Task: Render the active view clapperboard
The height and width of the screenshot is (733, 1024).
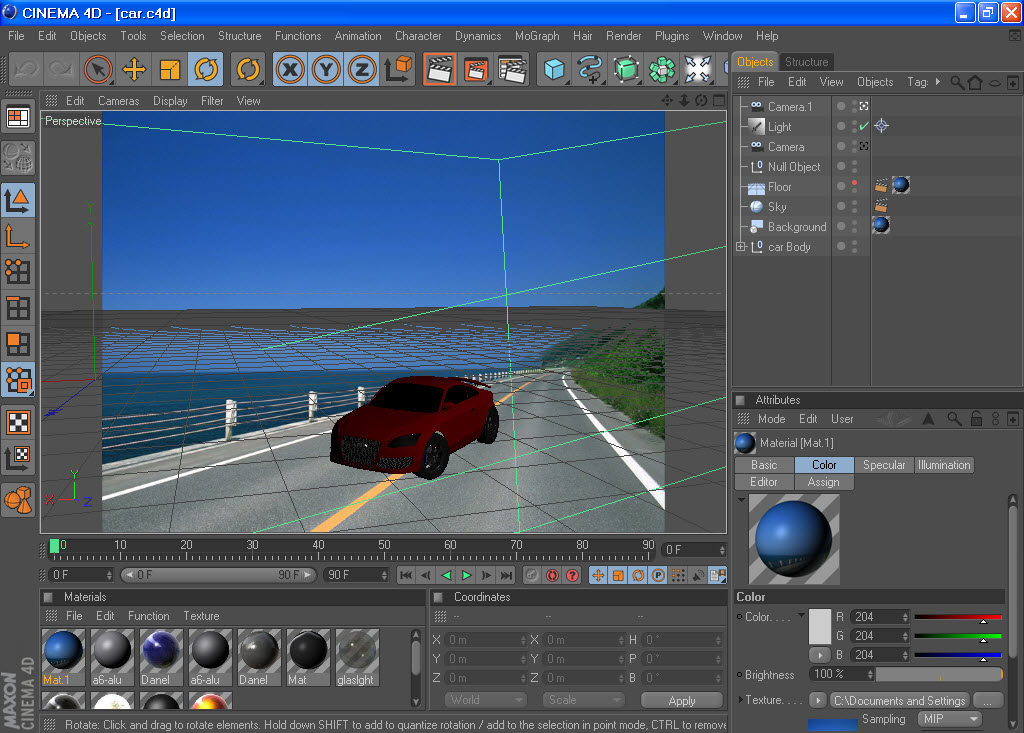Action: coord(440,69)
